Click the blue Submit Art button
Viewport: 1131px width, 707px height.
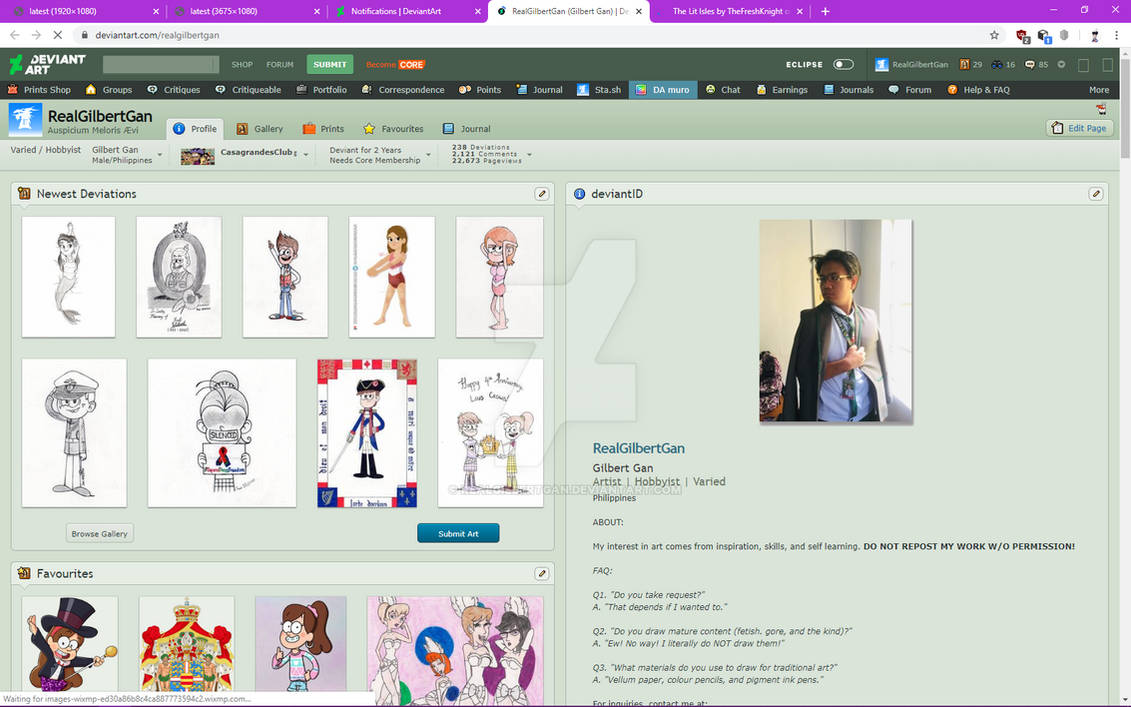coord(458,533)
